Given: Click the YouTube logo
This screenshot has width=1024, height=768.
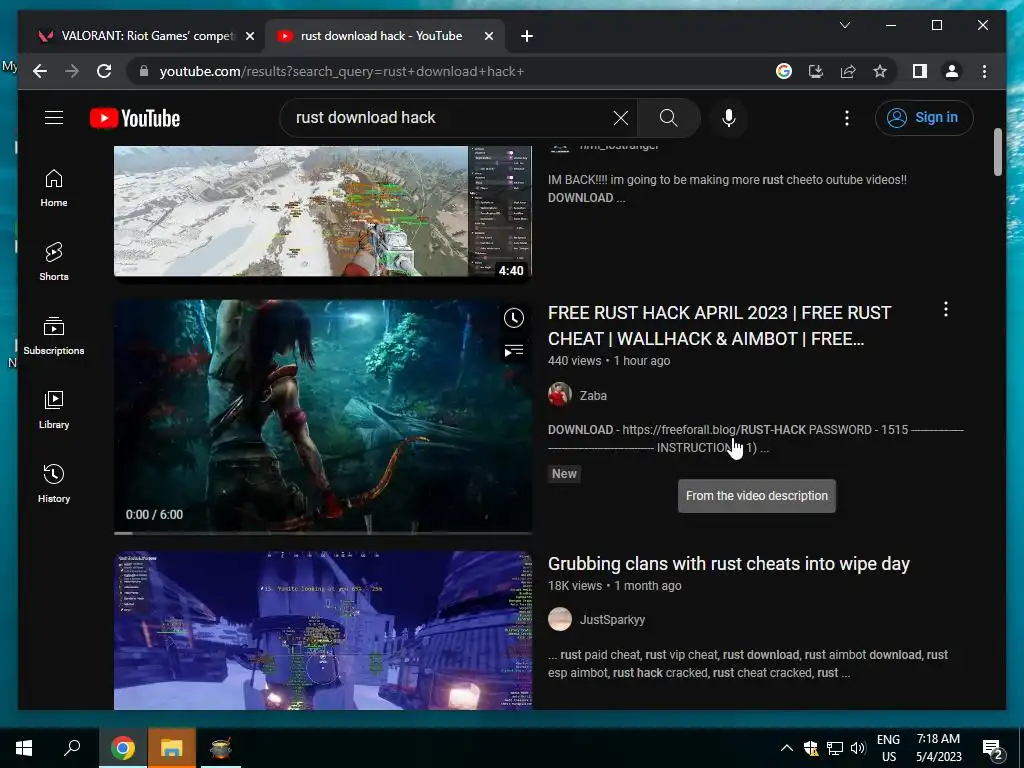Looking at the screenshot, I should 135,118.
